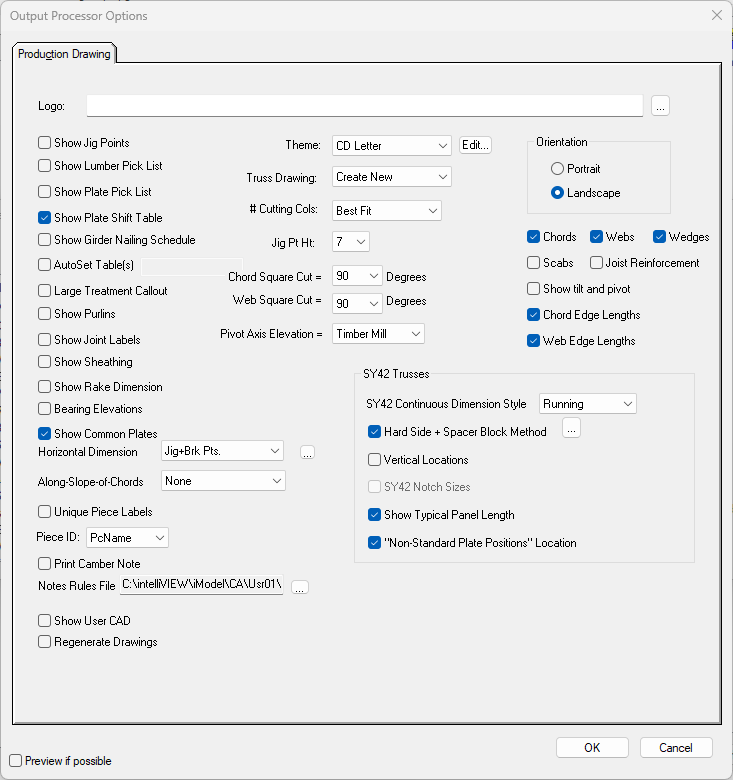733x780 pixels.
Task: Tick Show Plate Pick List option
Action: coord(44,192)
